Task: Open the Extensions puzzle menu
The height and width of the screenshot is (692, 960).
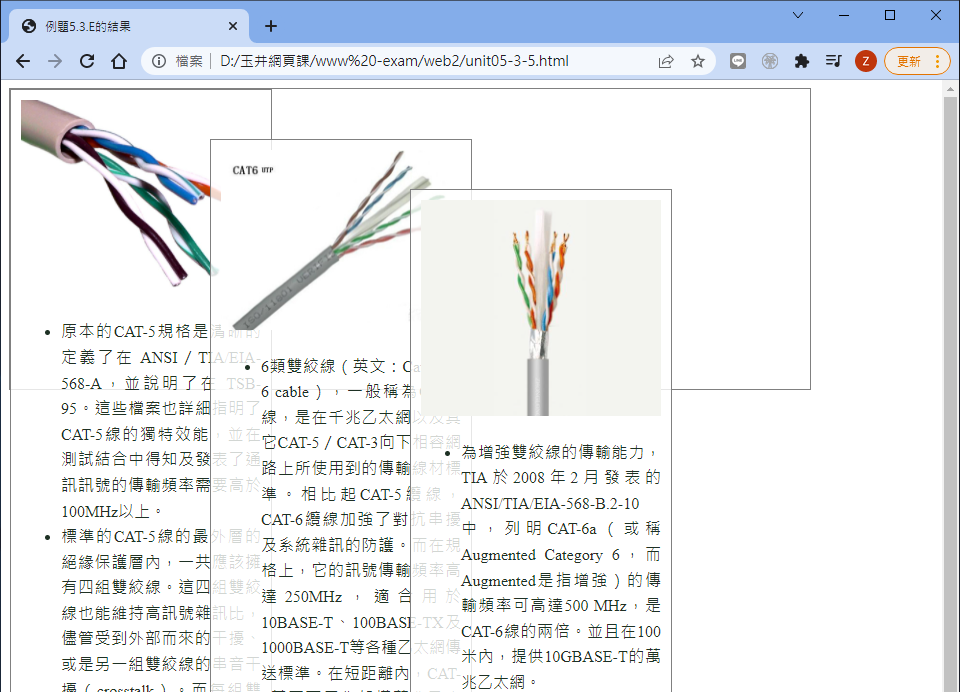Action: click(x=801, y=61)
